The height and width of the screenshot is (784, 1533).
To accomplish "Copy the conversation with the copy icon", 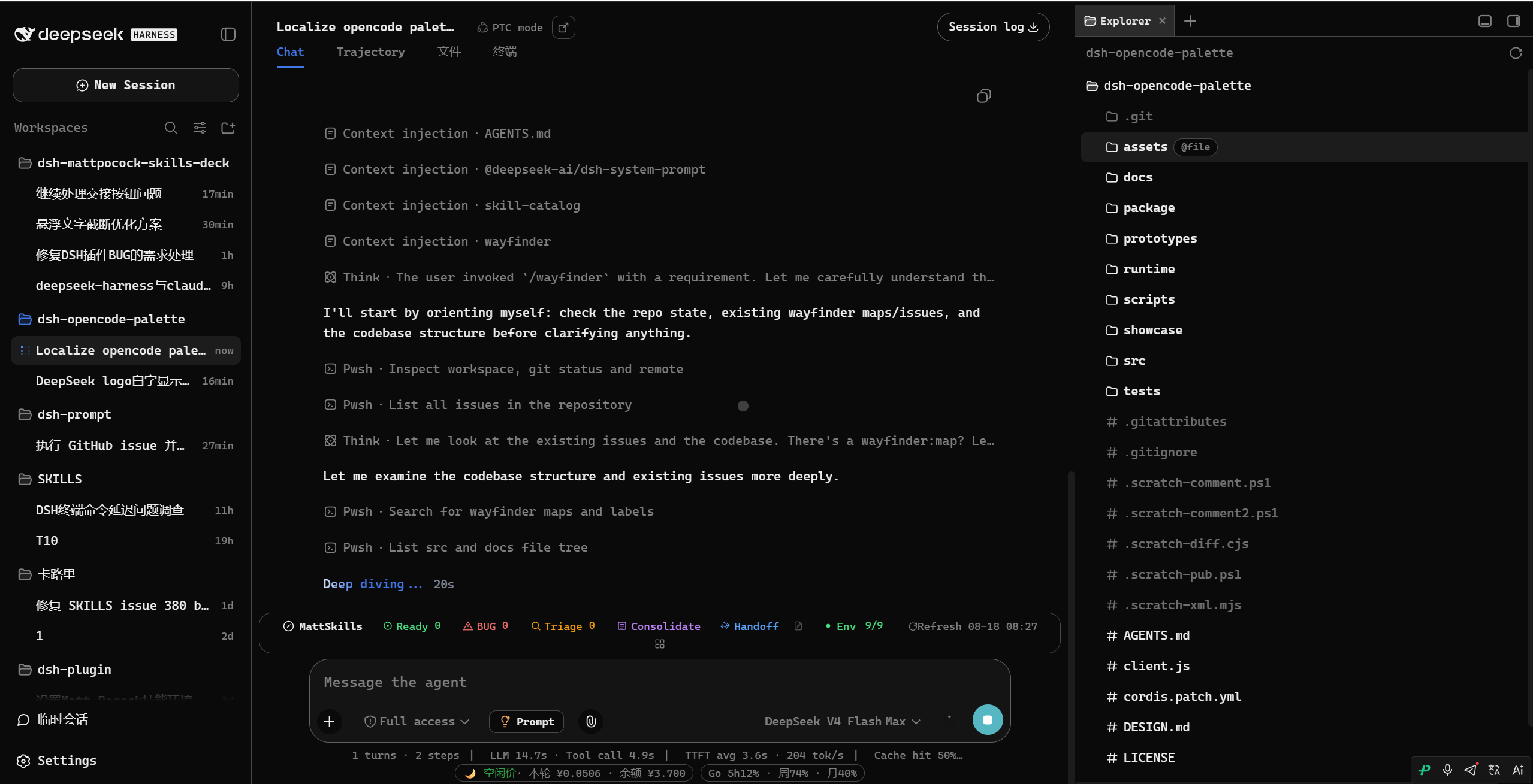I will (x=983, y=96).
